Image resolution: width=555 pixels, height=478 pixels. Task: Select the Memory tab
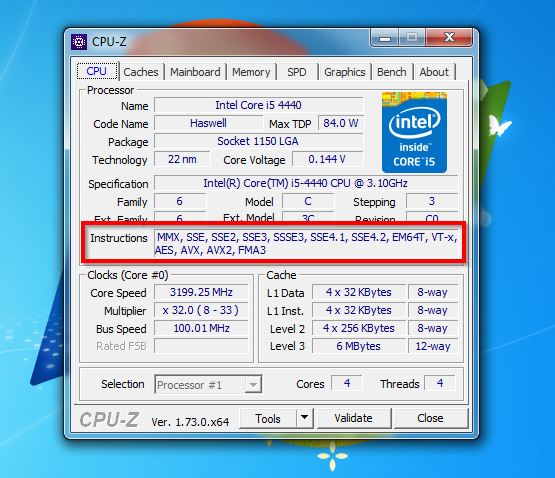point(251,72)
